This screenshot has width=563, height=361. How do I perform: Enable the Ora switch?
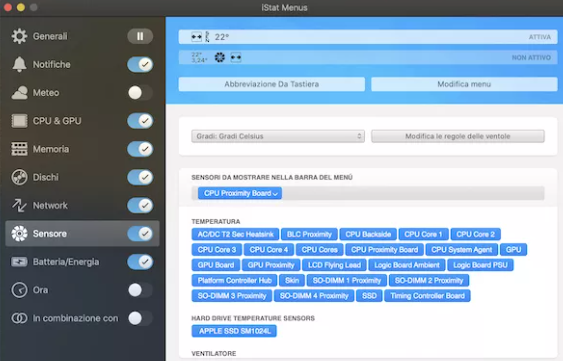click(x=140, y=290)
